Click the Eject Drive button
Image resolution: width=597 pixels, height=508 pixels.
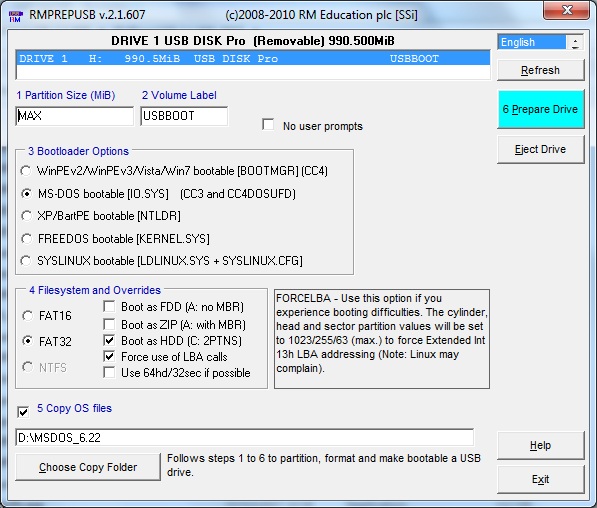click(540, 149)
